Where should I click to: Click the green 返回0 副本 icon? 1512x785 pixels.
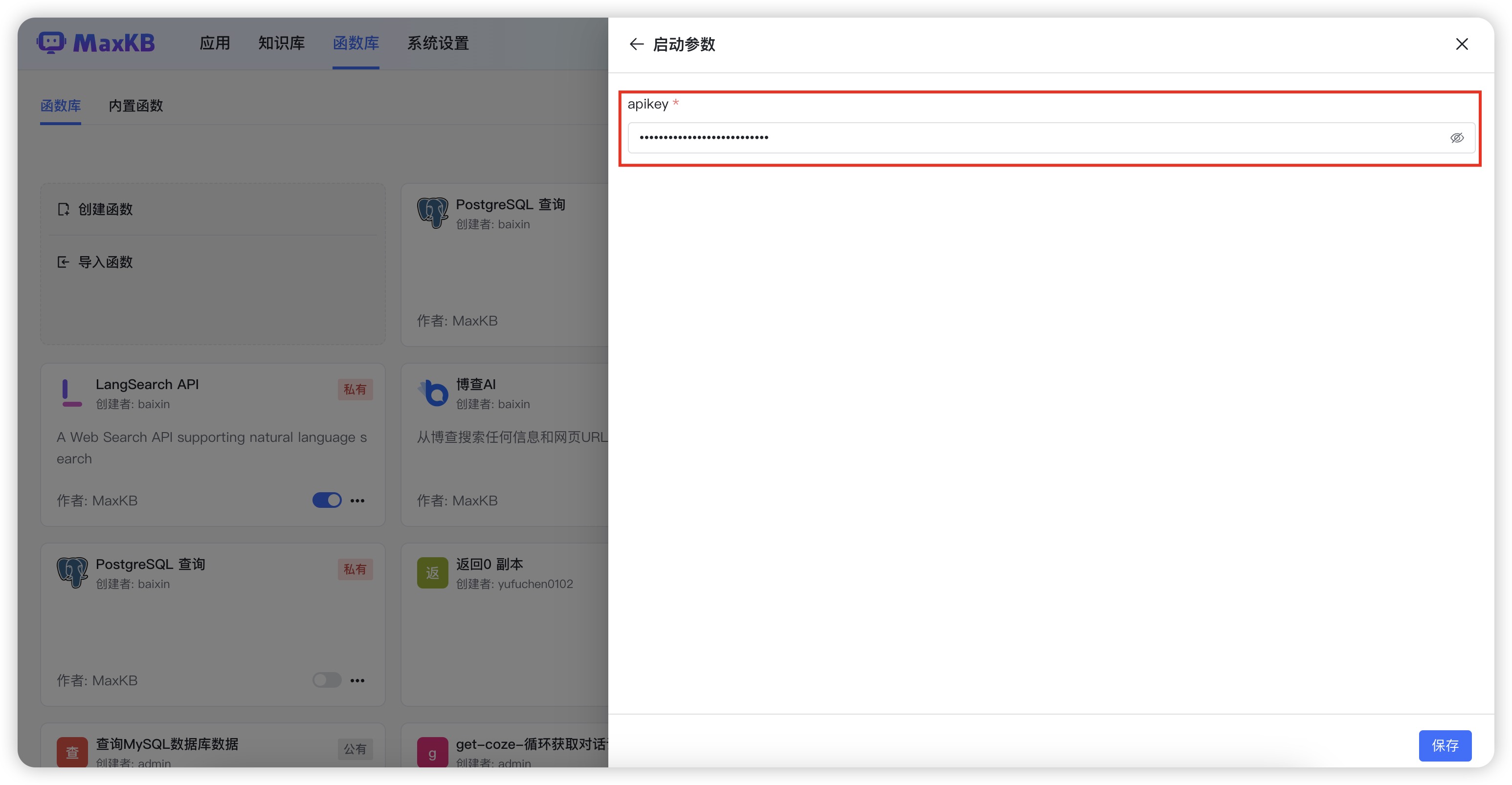coord(432,573)
